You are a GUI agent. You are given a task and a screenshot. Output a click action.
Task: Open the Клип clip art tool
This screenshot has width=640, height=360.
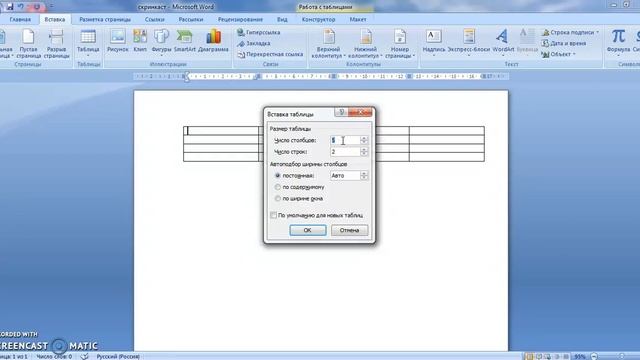[140, 41]
